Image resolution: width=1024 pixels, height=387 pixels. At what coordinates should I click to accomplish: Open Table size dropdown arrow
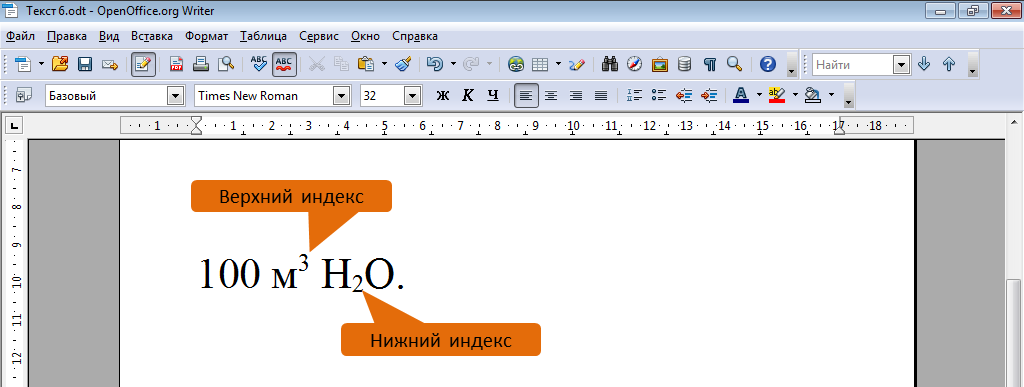[x=558, y=64]
